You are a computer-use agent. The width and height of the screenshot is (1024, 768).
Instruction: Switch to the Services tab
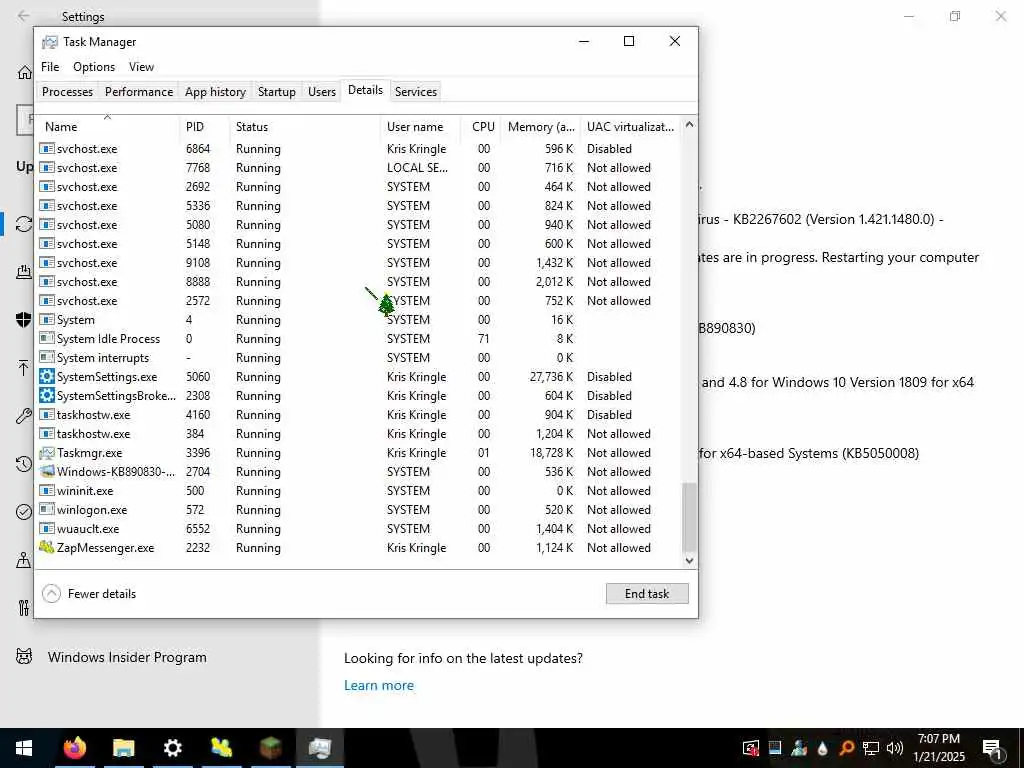[x=415, y=91]
